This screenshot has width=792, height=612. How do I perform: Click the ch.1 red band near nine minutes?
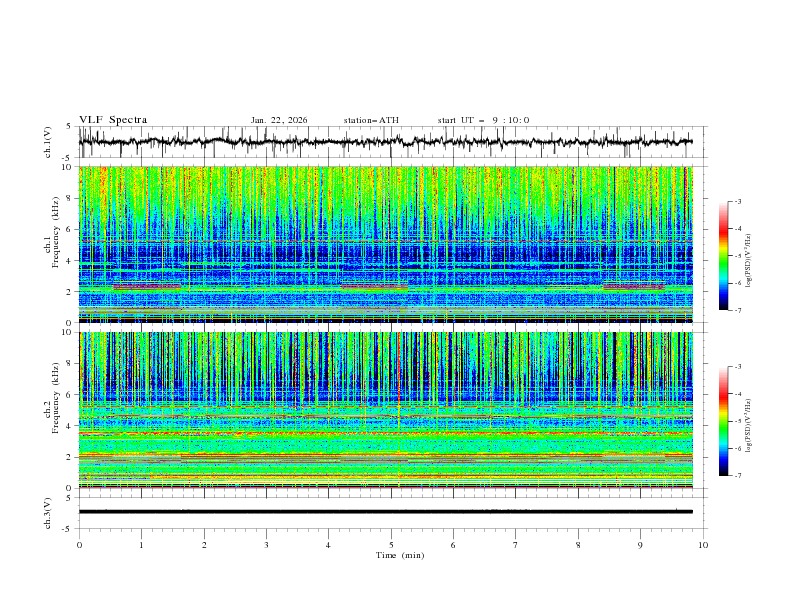634,287
